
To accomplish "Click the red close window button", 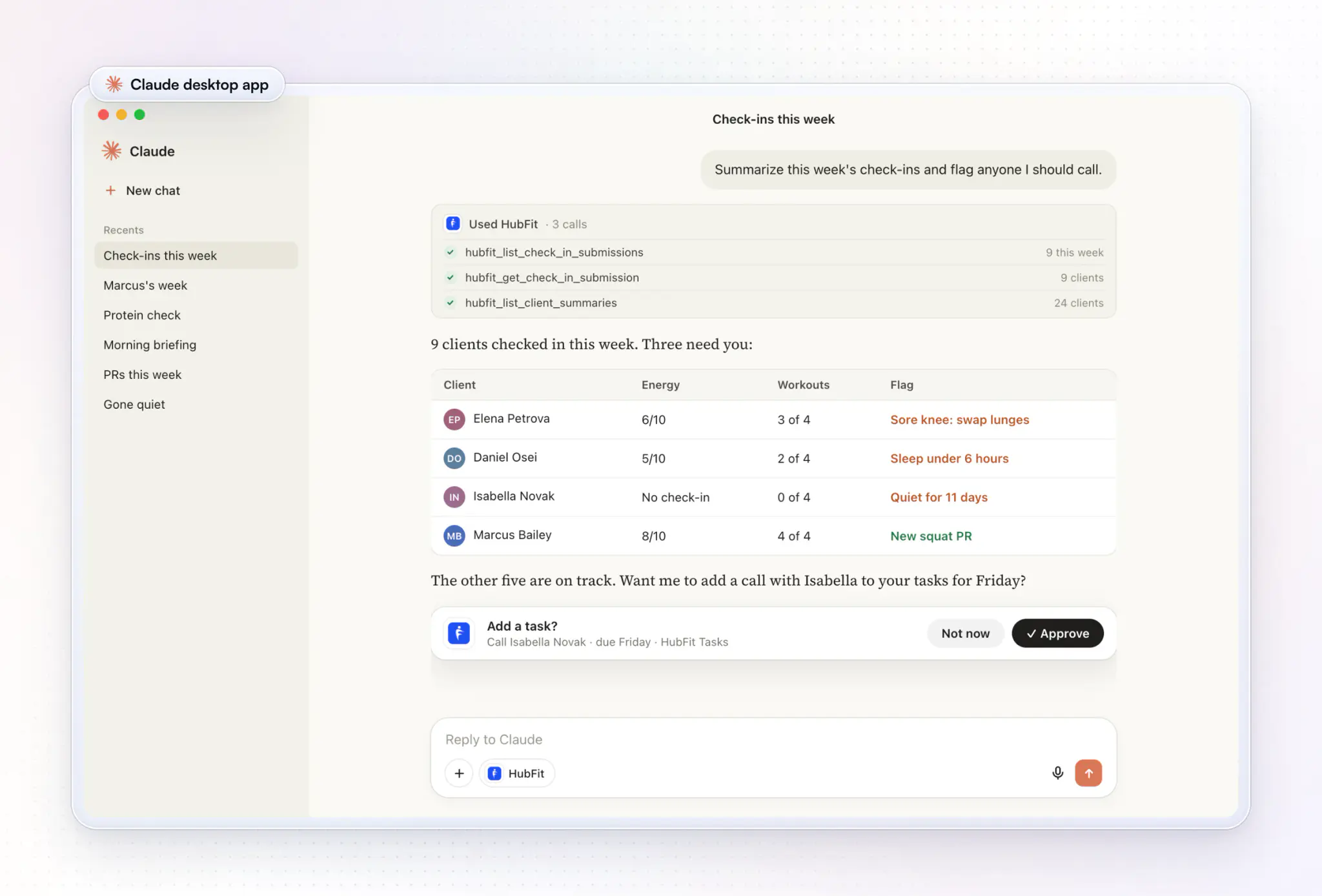I will pos(103,115).
